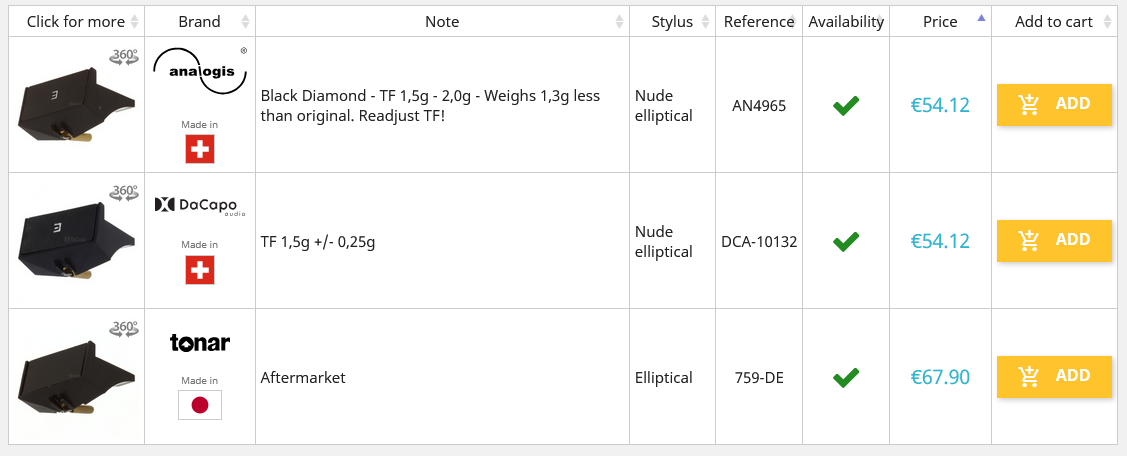The height and width of the screenshot is (456, 1127).
Task: Click the 360° icon on the DaCapo stylus
Action: 124,192
